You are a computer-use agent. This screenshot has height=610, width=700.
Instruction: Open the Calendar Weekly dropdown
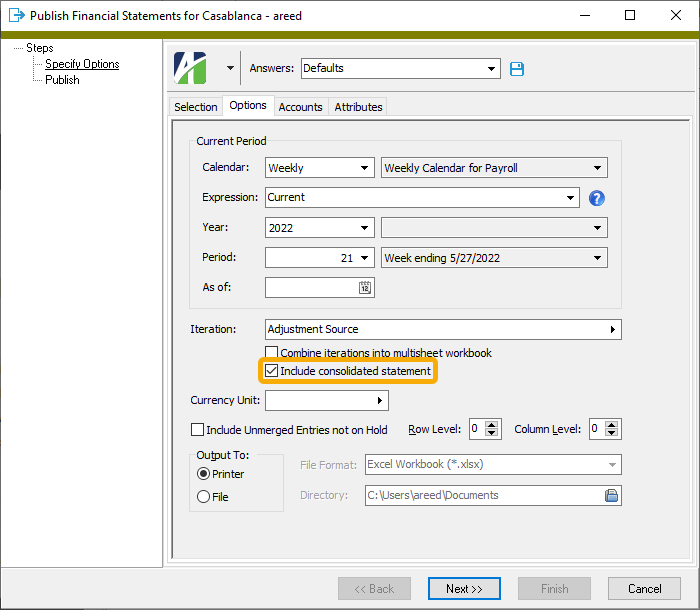[x=320, y=168]
